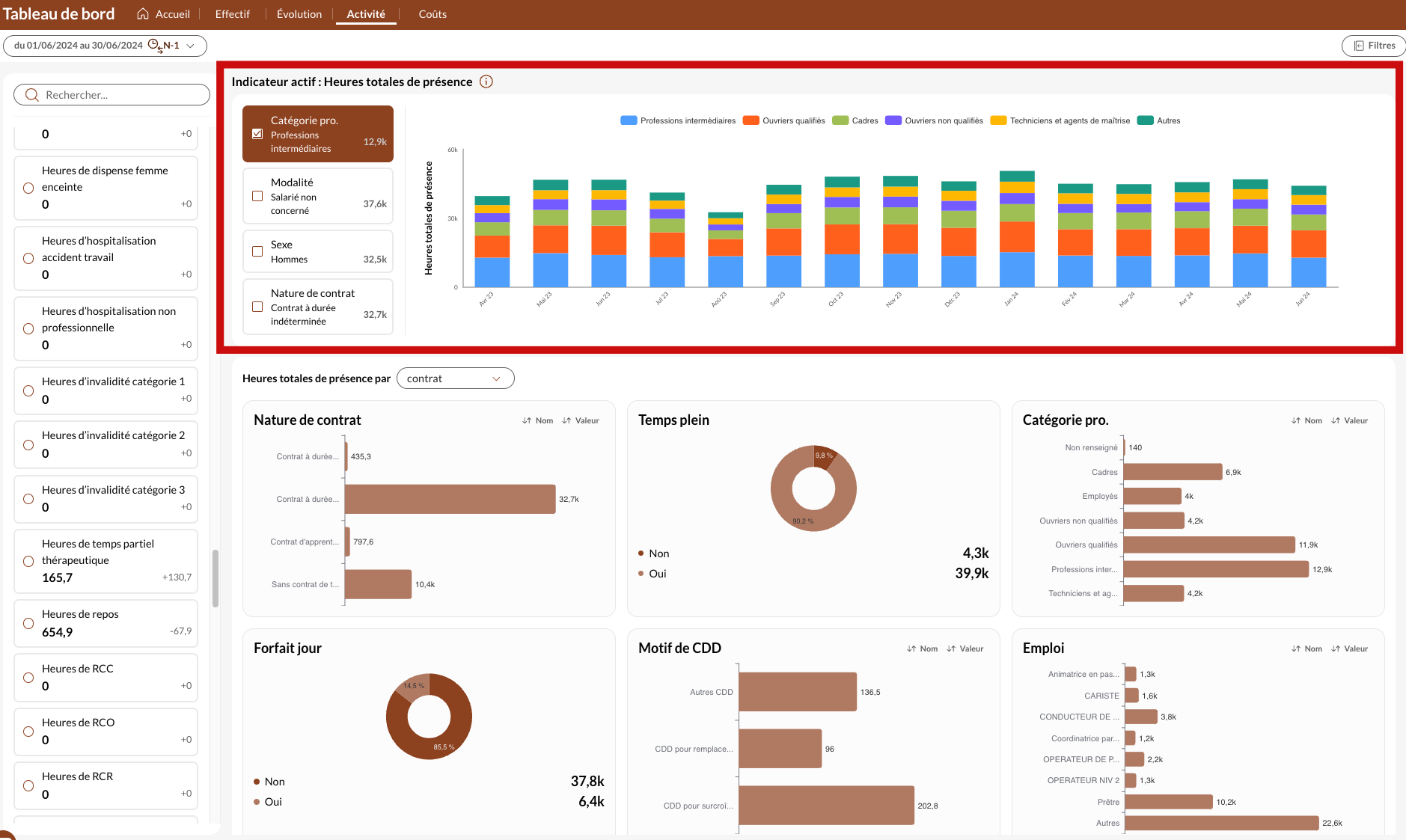Screen dimensions: 1406x840
Task: Click the Jan 24 stacked bar
Action: pos(1017,229)
